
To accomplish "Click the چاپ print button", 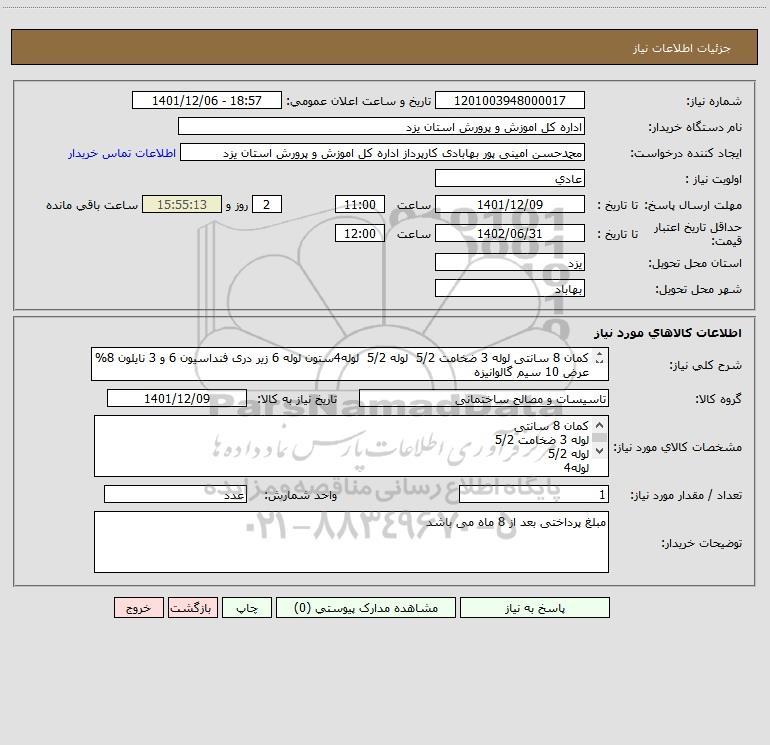I will tap(247, 608).
